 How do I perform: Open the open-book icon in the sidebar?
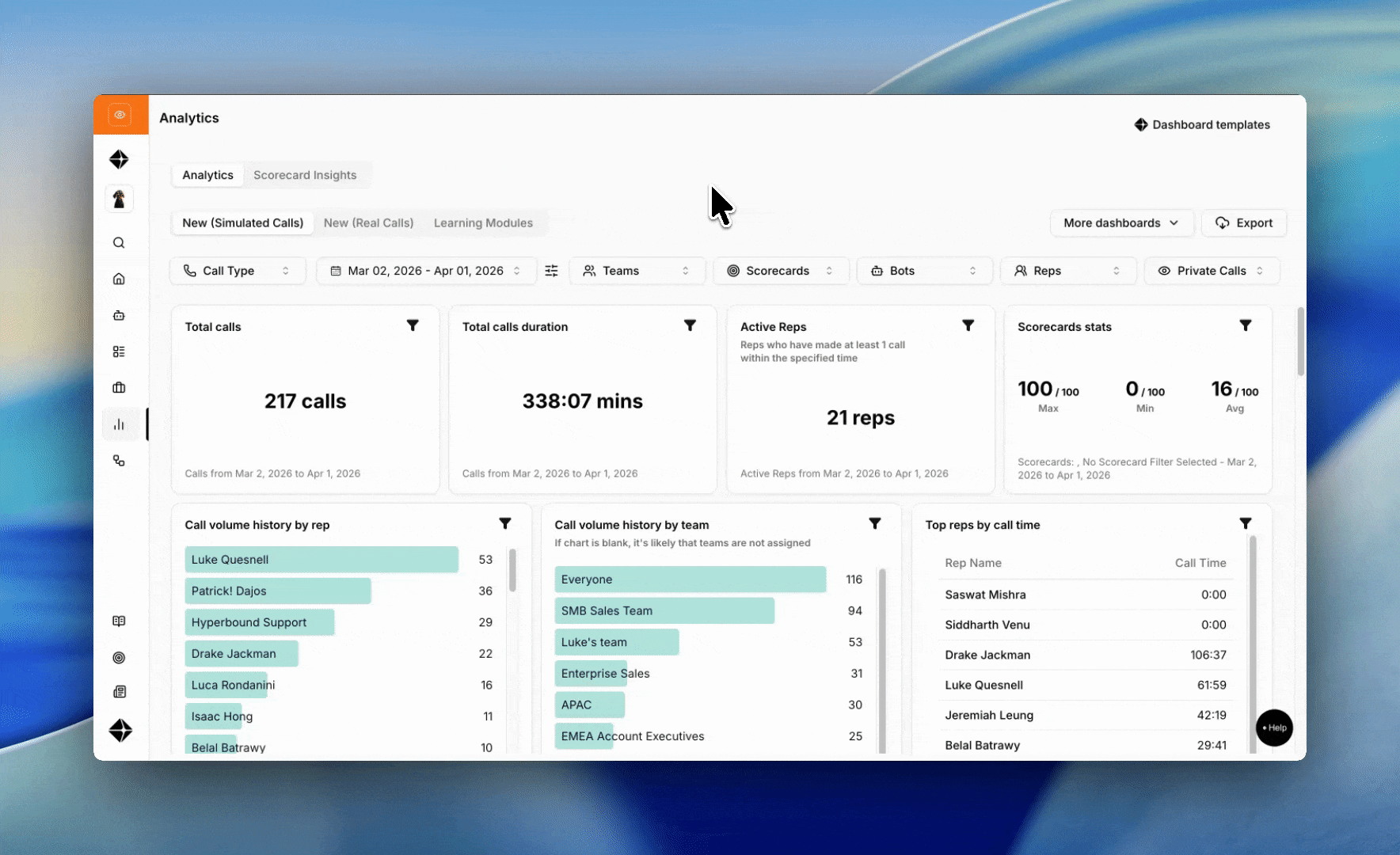[x=119, y=621]
